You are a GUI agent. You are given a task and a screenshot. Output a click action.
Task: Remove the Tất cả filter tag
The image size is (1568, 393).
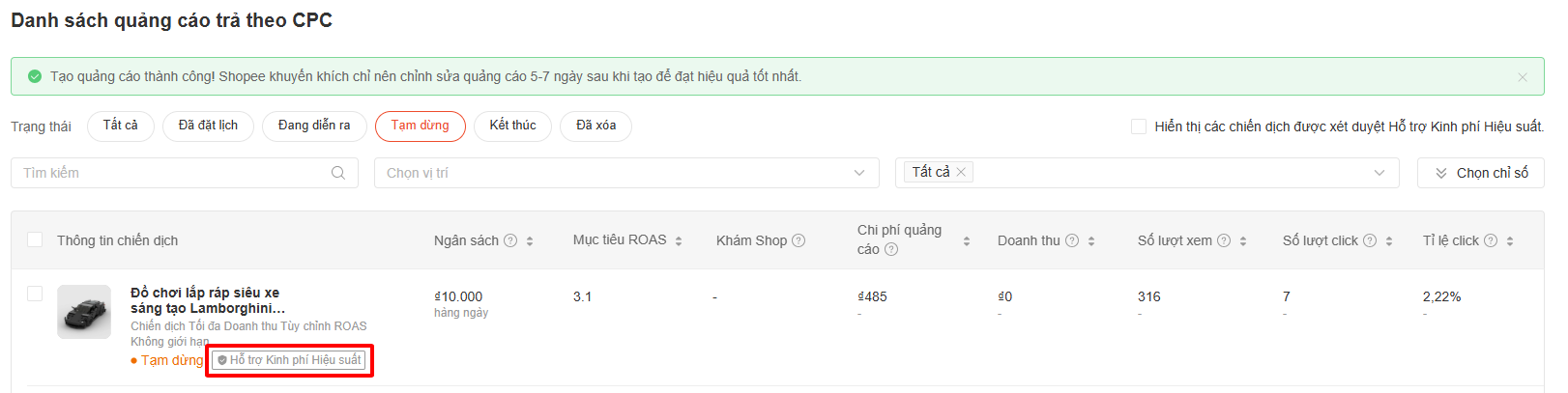[961, 172]
